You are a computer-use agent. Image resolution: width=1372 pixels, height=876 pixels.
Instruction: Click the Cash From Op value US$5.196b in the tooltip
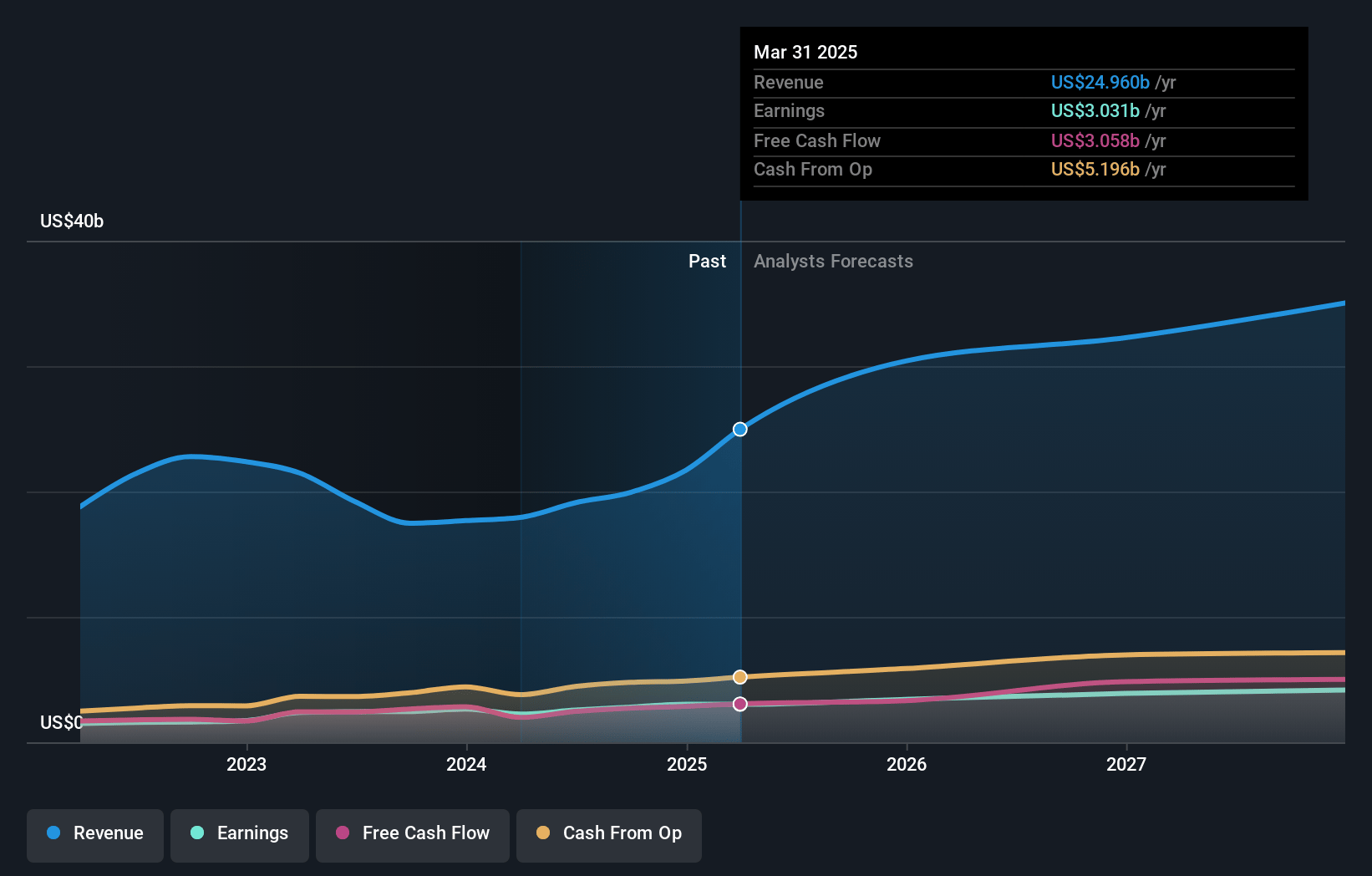click(x=1095, y=169)
